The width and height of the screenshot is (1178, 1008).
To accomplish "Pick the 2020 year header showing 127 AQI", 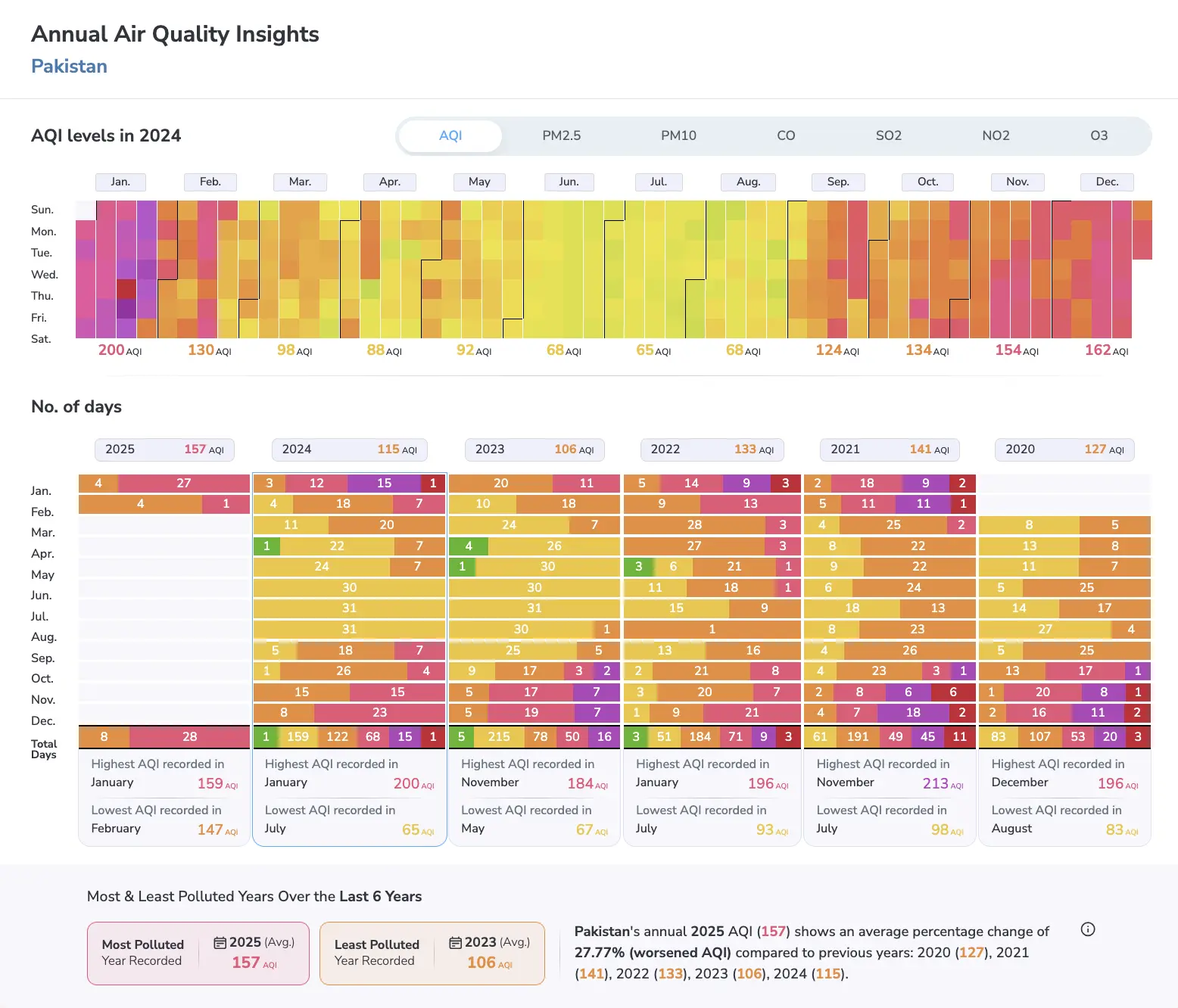I will tap(1064, 450).
